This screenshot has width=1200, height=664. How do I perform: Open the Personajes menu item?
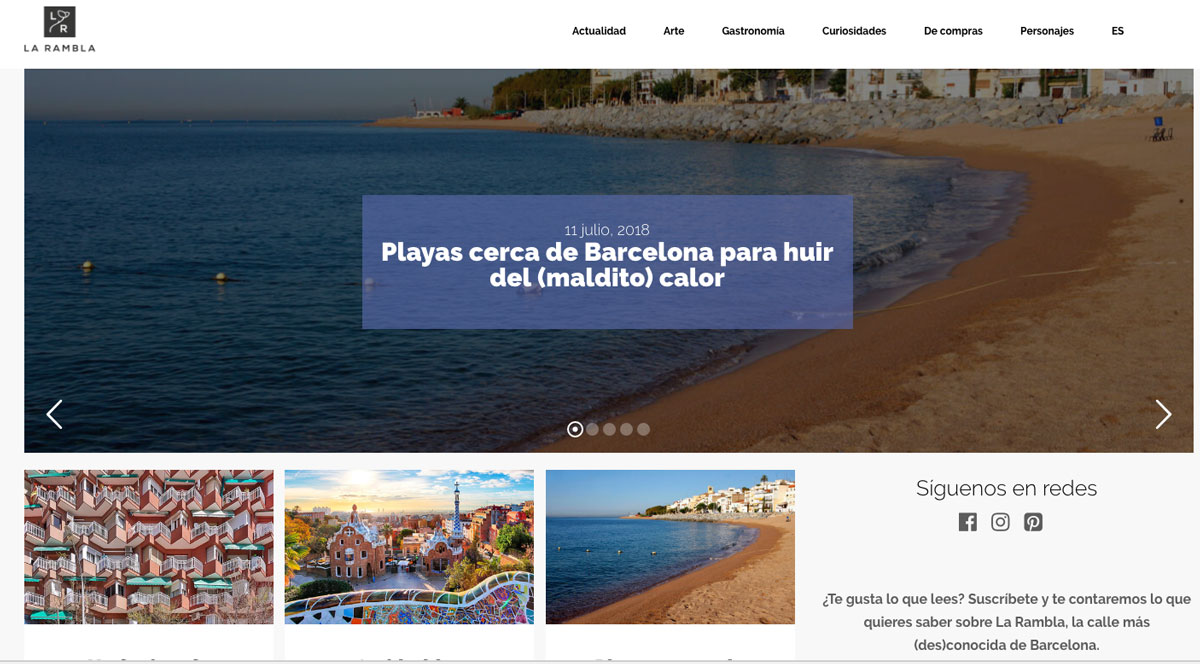point(1047,31)
